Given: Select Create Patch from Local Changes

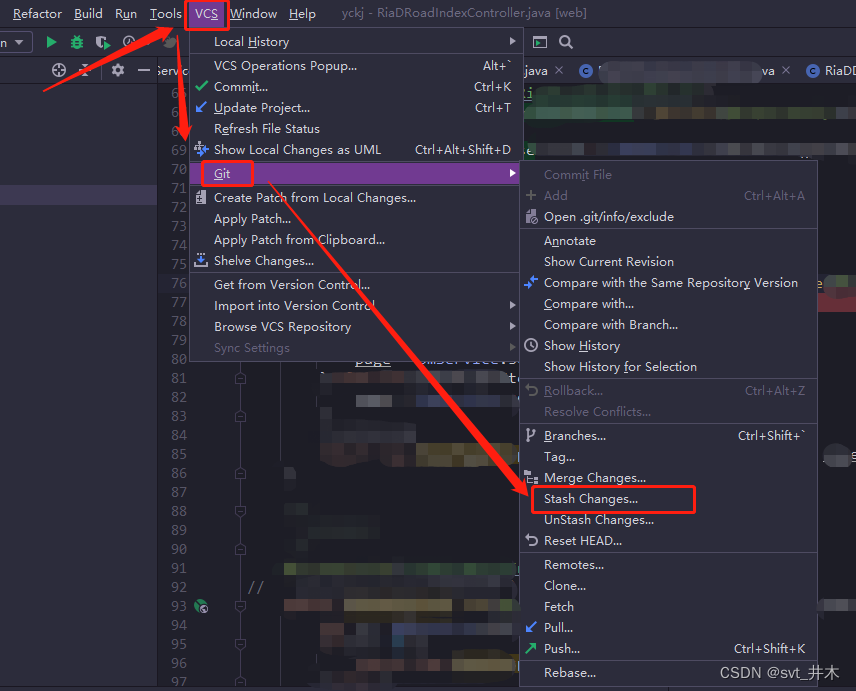Looking at the screenshot, I should 356,198.
